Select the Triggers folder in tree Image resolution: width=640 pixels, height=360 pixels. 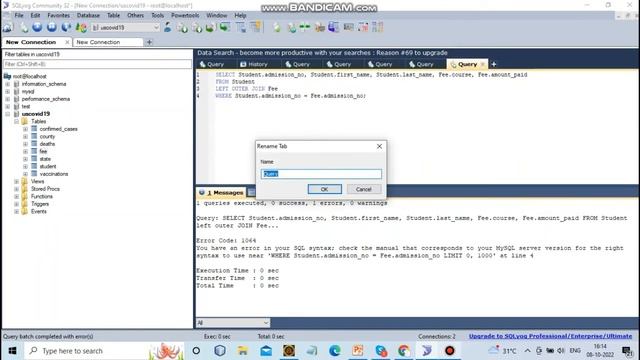pyautogui.click(x=40, y=204)
